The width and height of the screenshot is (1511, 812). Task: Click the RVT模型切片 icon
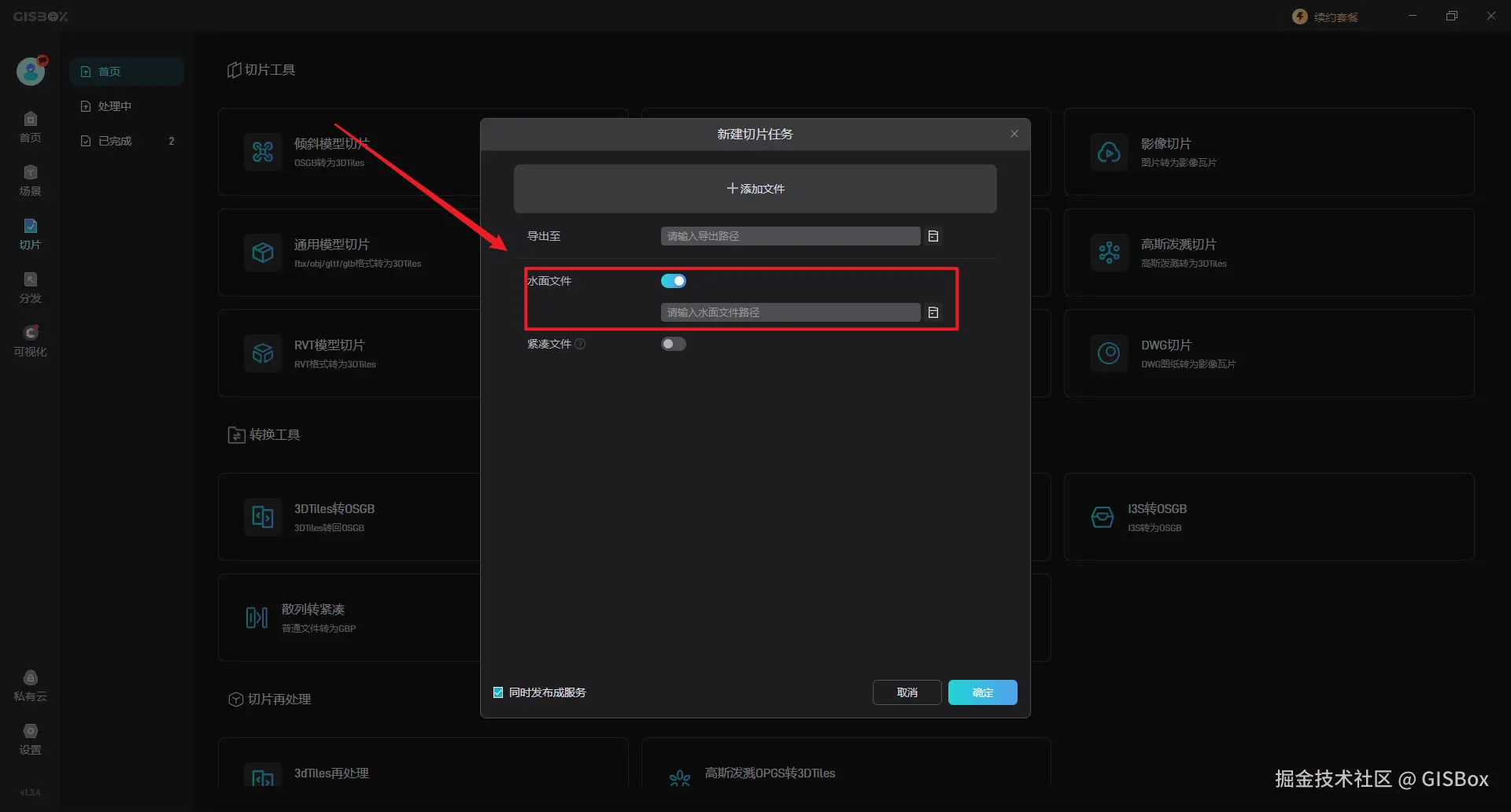[x=263, y=353]
